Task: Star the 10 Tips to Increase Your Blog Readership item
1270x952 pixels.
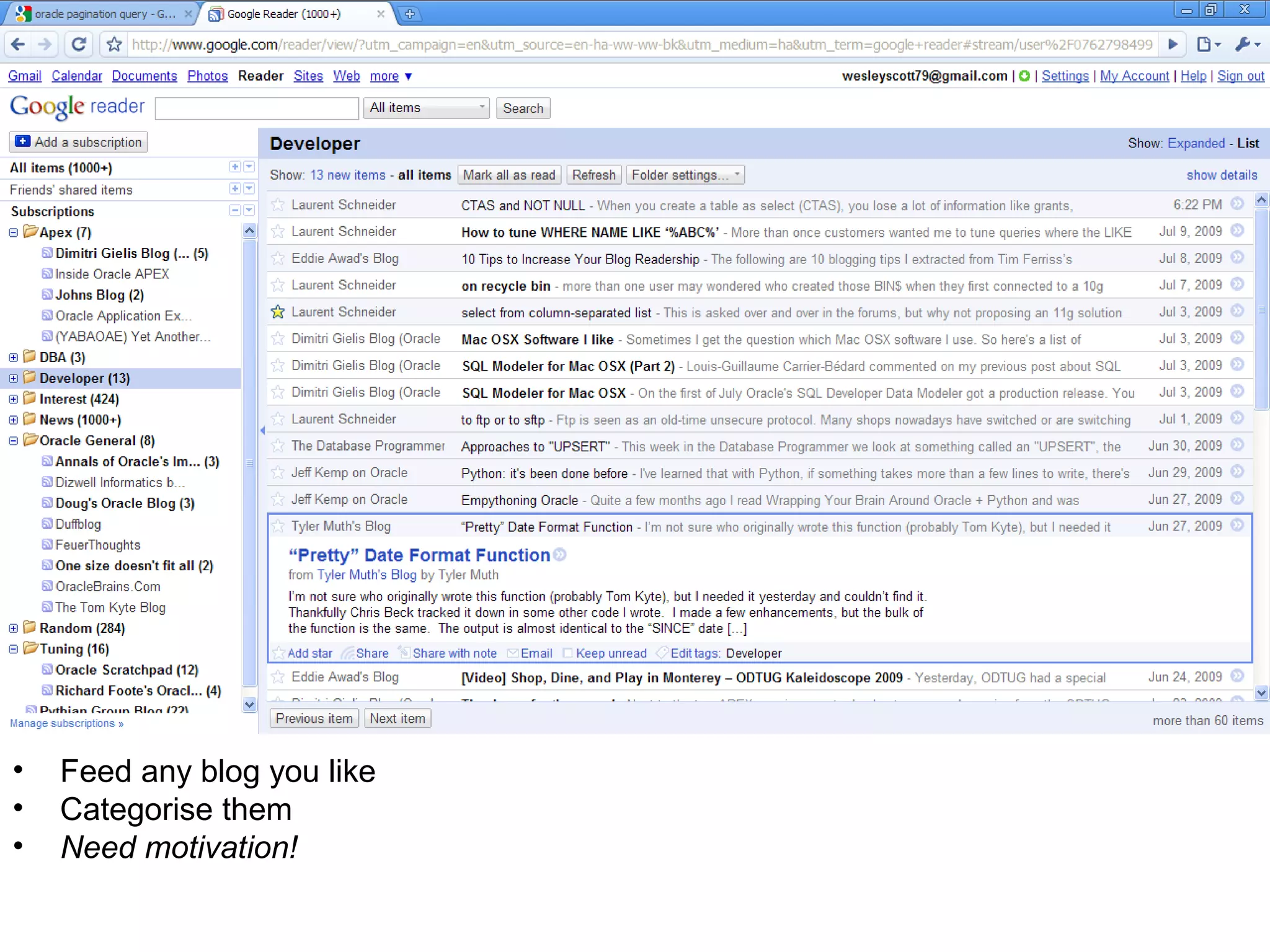Action: 278,258
